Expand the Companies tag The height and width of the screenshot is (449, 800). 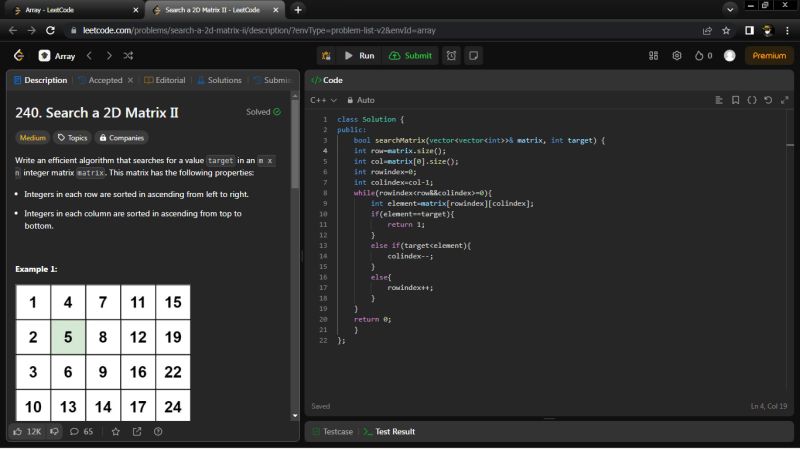(121, 138)
